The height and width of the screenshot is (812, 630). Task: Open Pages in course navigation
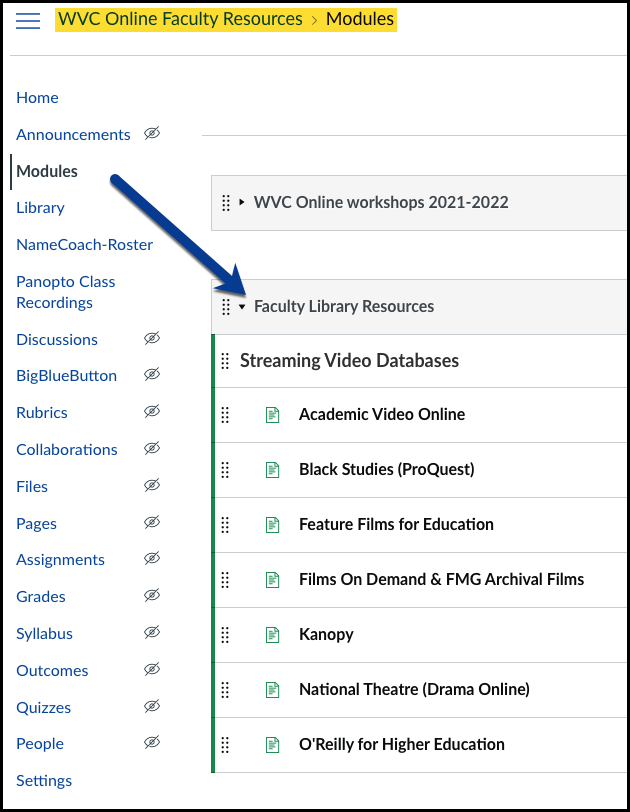point(36,524)
